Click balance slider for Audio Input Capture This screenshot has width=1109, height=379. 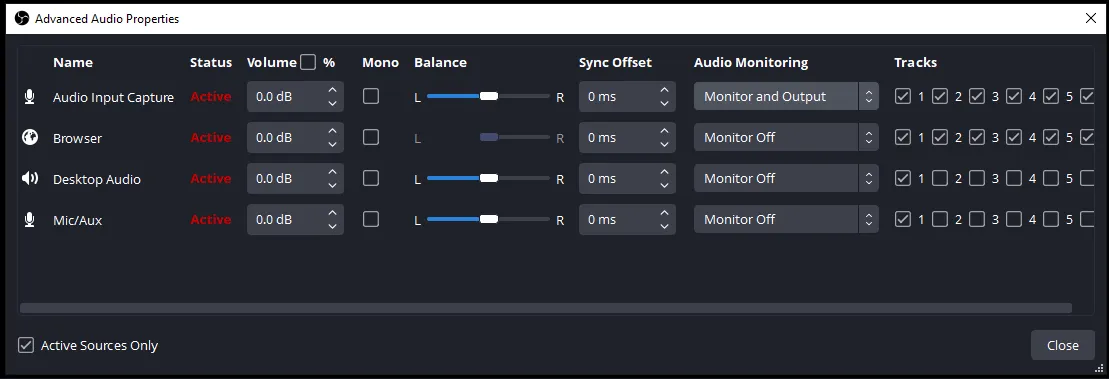coord(488,96)
